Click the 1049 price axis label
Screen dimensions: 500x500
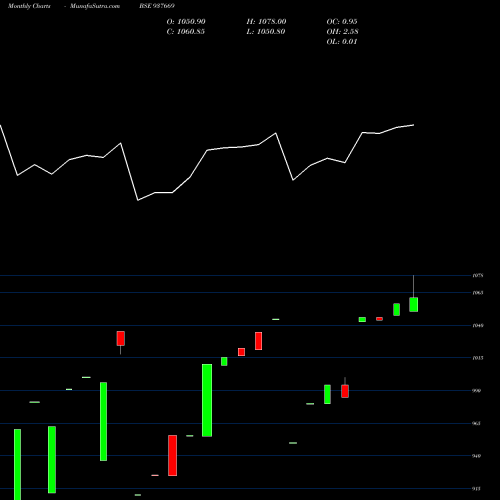(x=478, y=325)
